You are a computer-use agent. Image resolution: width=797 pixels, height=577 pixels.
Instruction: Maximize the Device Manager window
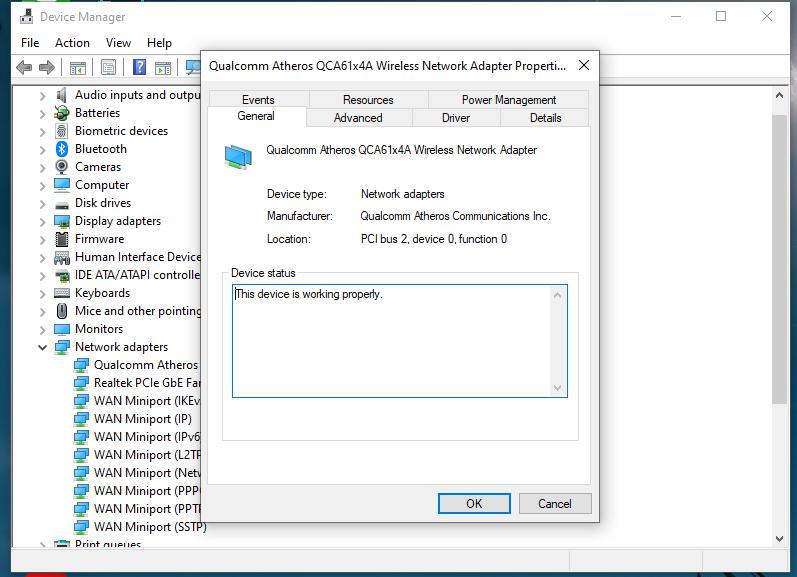coord(721,16)
